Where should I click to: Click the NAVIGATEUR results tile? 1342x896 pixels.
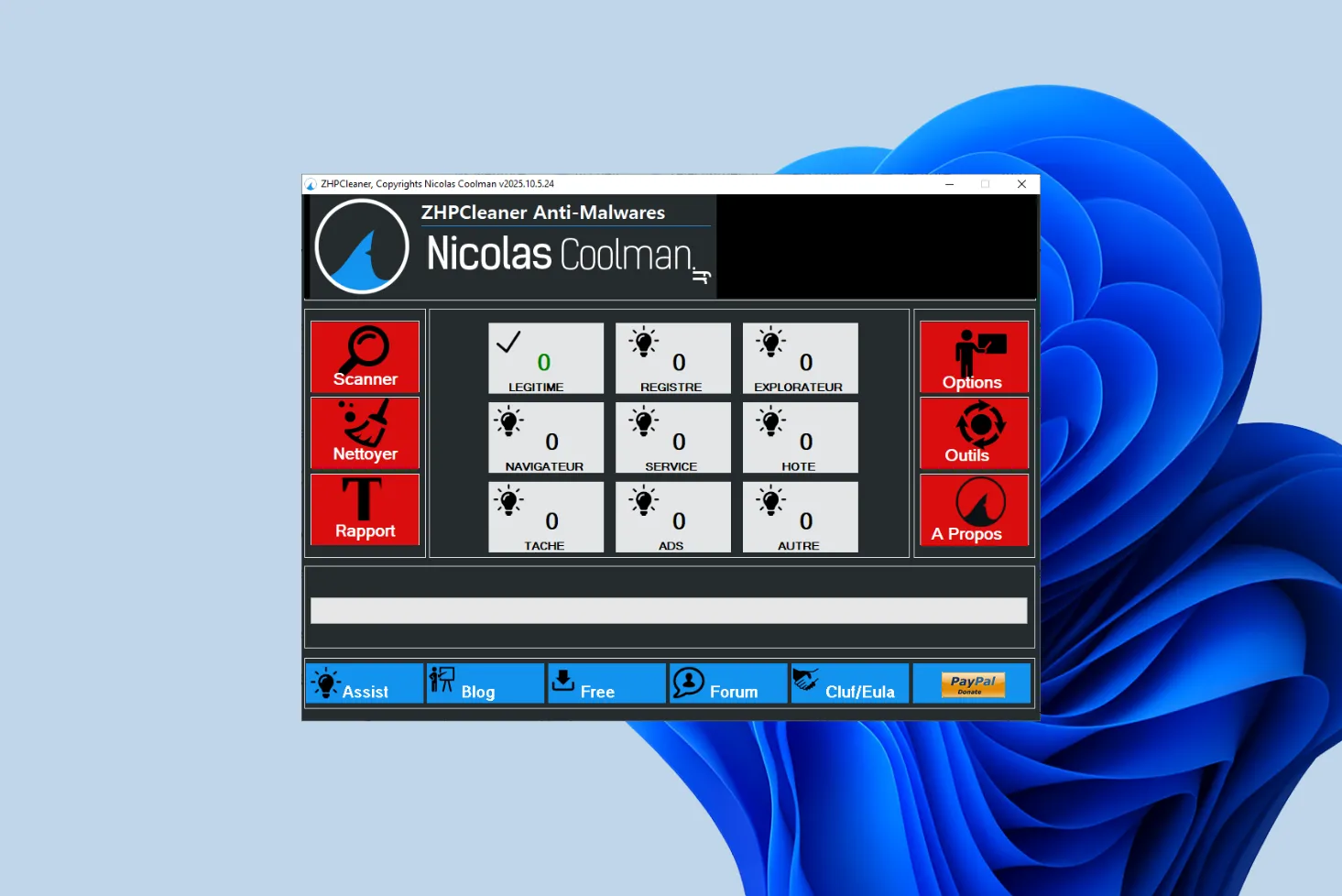(546, 438)
